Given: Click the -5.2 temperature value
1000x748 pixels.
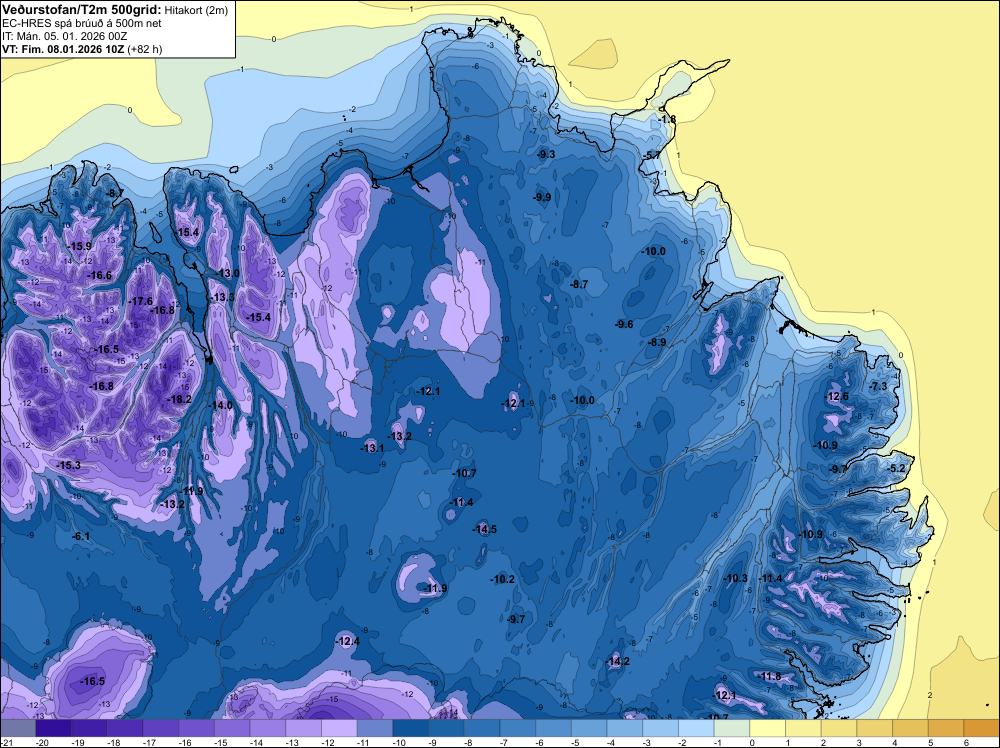Looking at the screenshot, I should (x=896, y=468).
